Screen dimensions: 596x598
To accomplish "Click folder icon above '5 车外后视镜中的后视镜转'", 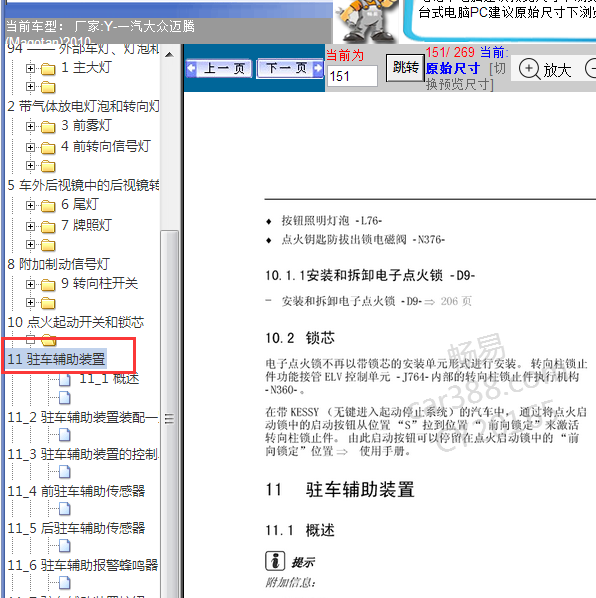I will [x=48, y=166].
